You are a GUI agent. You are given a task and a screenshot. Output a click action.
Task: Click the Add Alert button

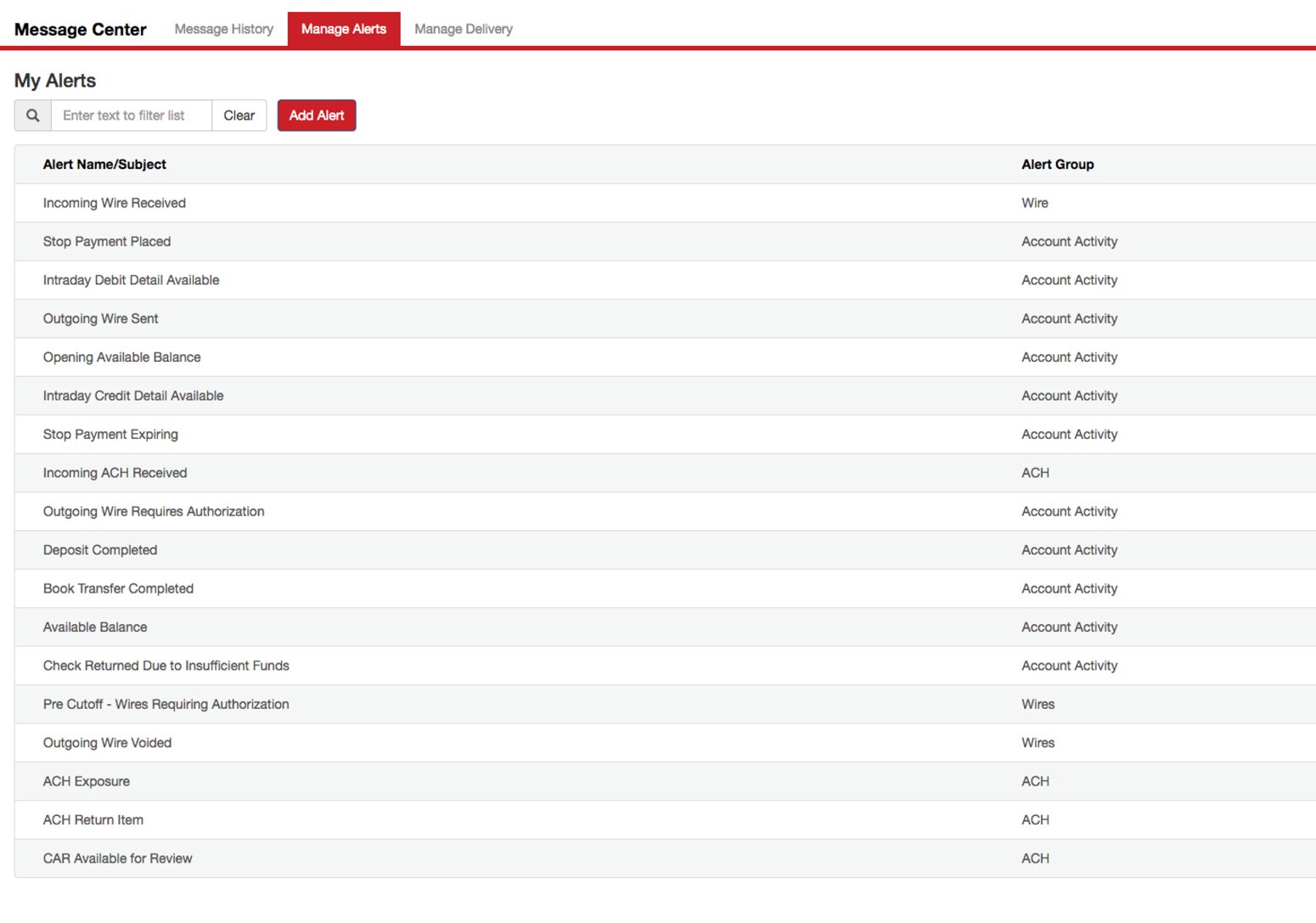[316, 115]
